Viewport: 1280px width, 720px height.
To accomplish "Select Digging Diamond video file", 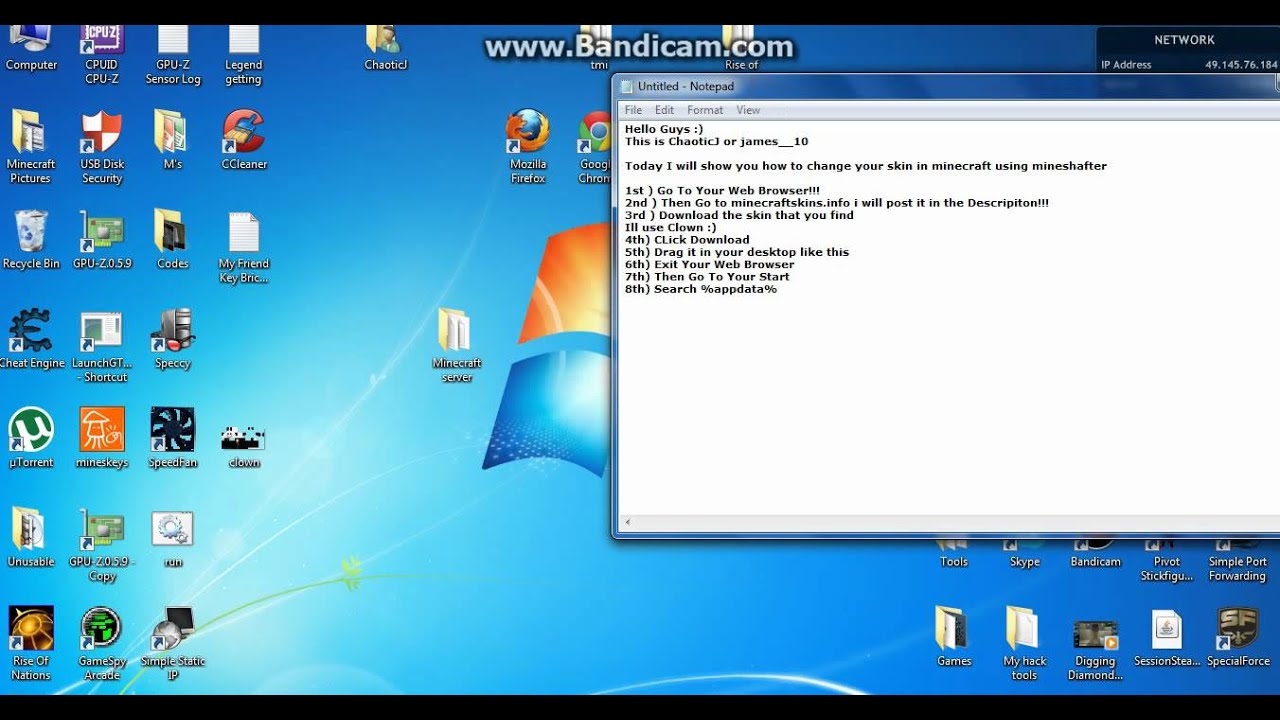I will click(1095, 649).
